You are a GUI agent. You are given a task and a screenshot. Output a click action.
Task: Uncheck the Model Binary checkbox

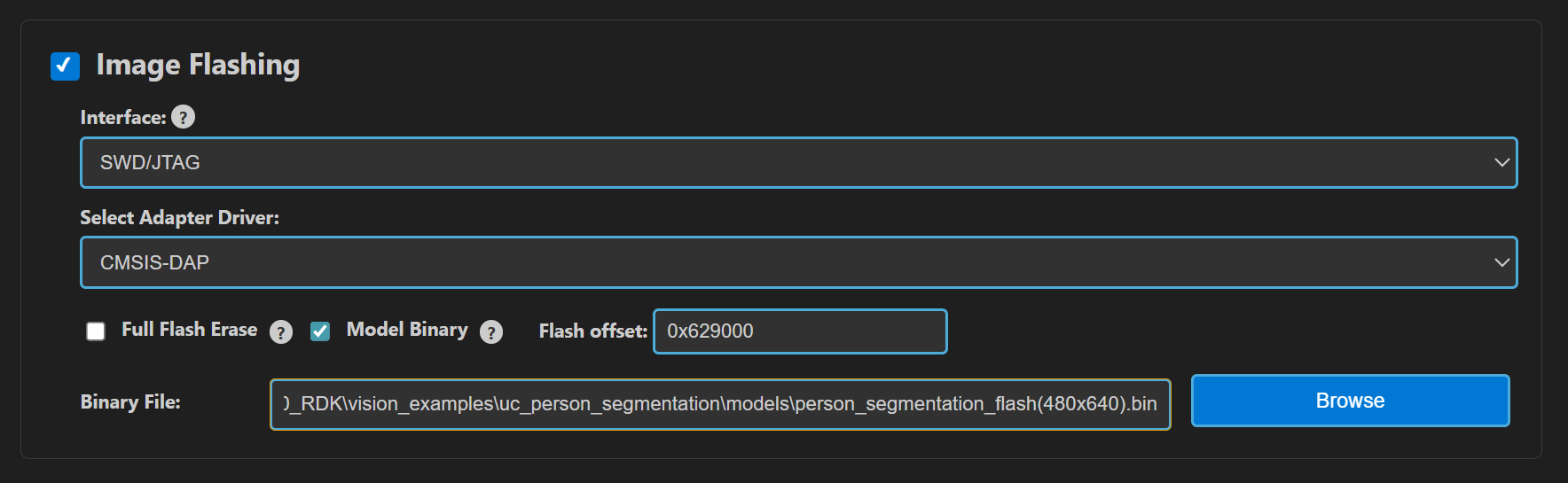click(320, 331)
